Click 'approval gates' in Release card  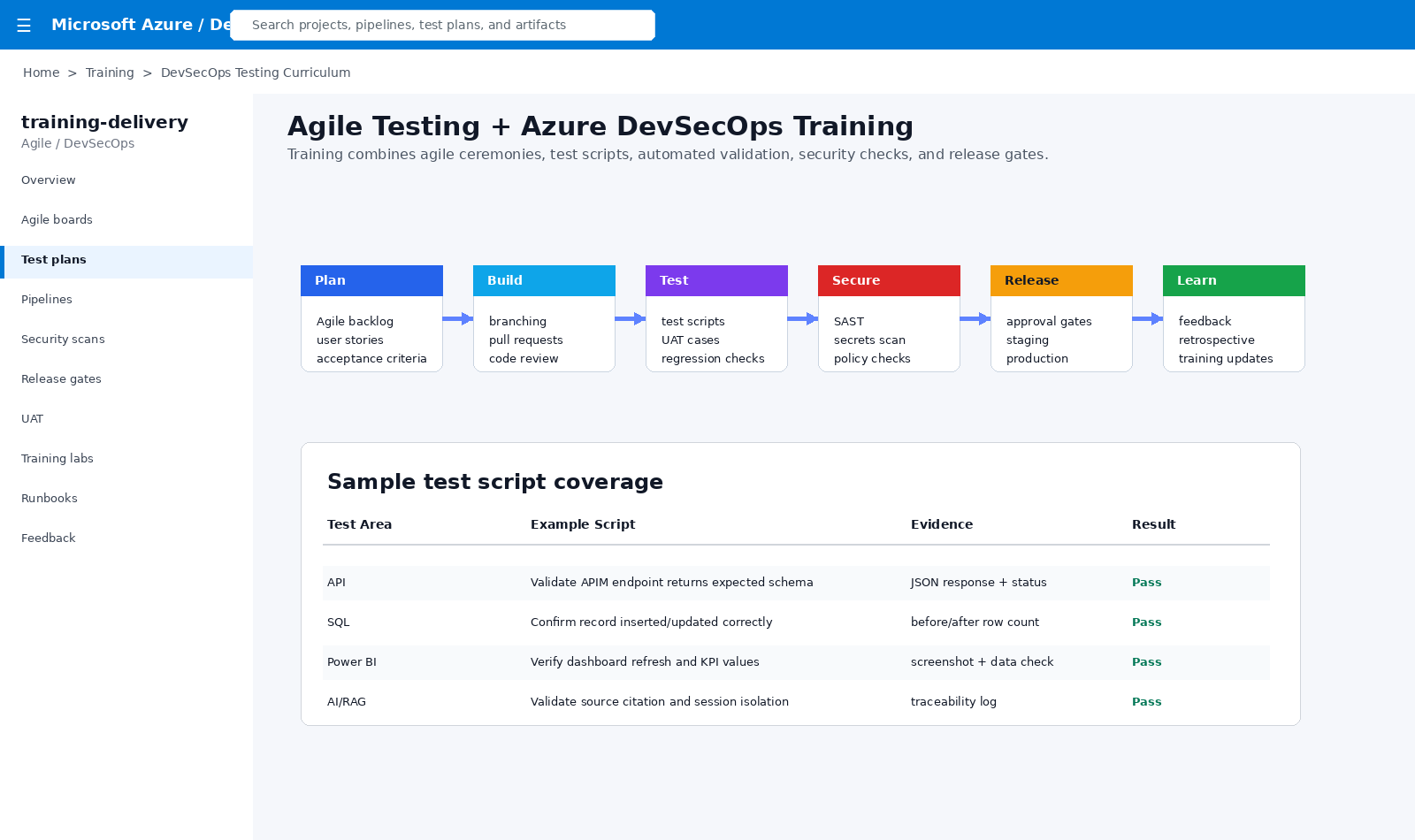coord(1049,322)
